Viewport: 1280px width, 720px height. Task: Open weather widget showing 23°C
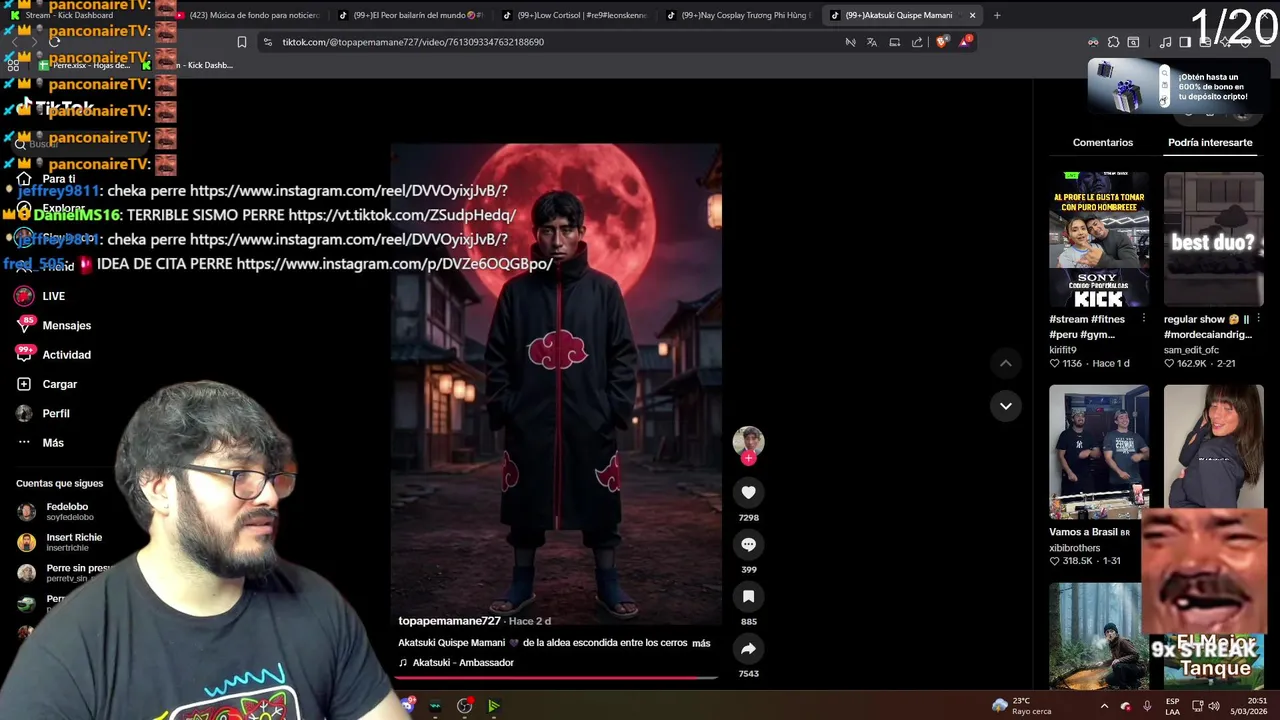point(1021,706)
